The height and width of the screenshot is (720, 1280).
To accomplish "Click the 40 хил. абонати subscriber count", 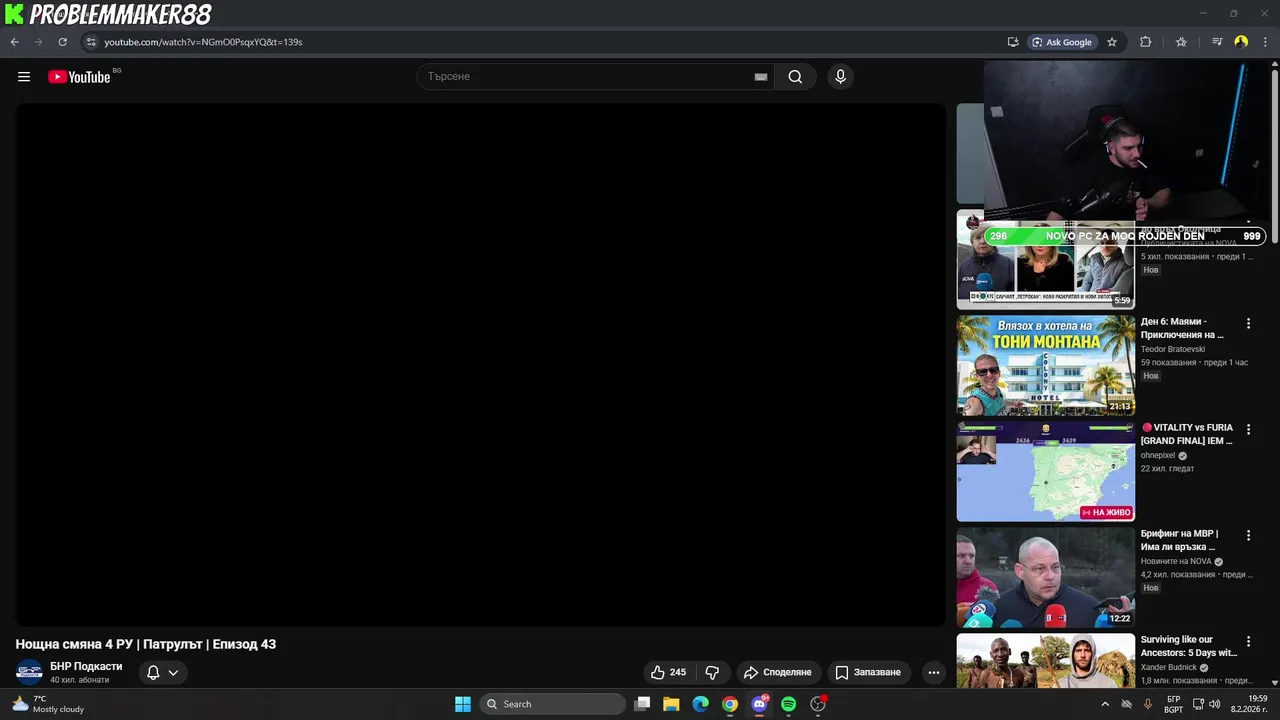I will click(x=79, y=680).
